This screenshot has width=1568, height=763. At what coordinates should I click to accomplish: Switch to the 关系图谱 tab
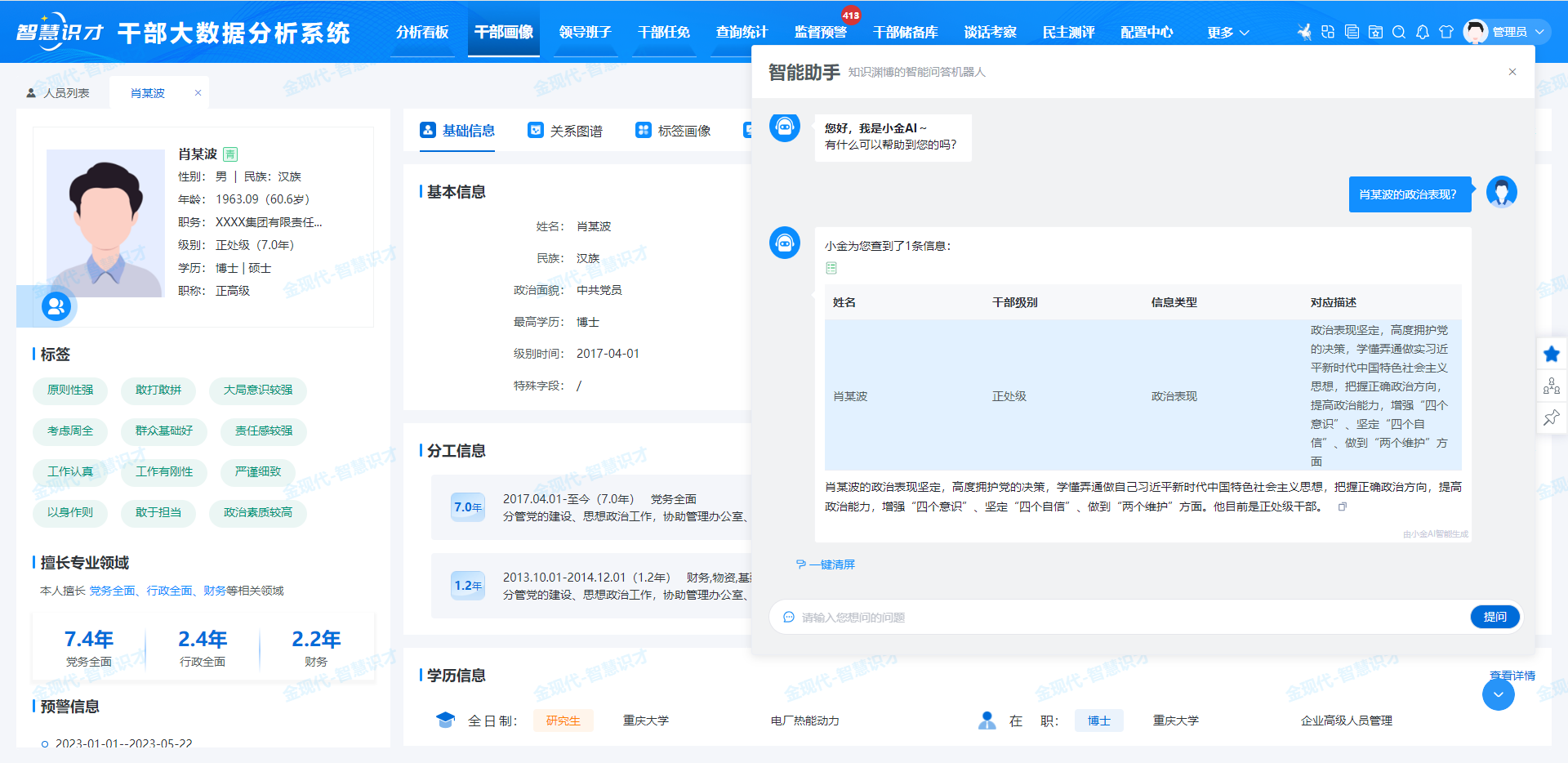pos(577,130)
